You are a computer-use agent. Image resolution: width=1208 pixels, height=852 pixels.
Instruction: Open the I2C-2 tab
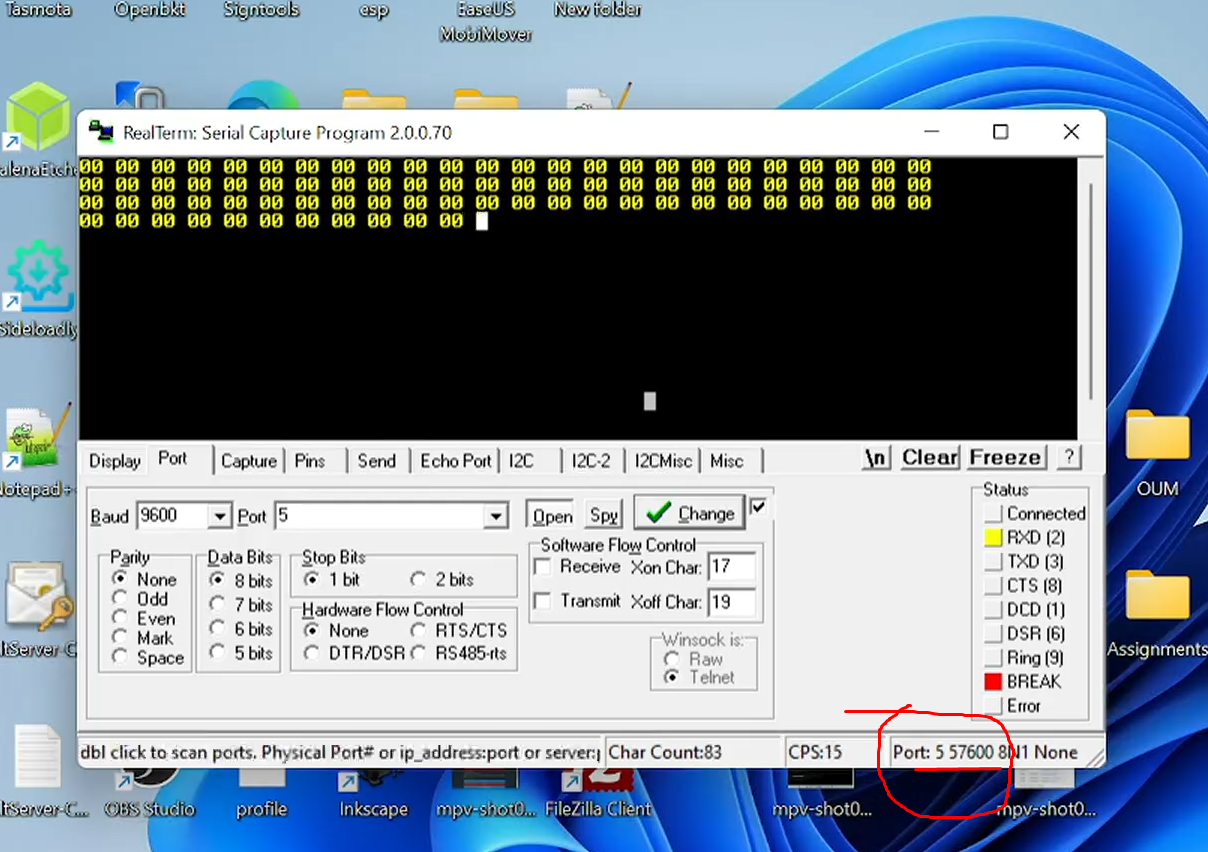pyautogui.click(x=591, y=461)
